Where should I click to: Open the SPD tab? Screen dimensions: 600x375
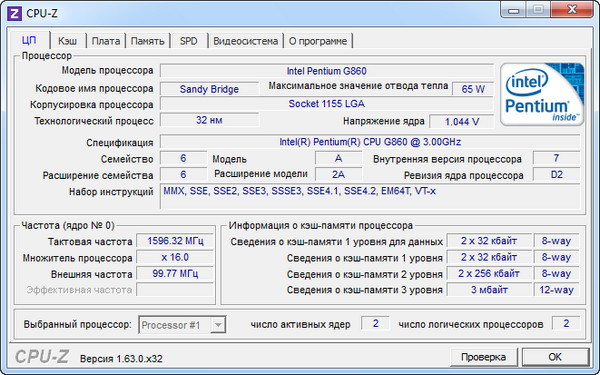tap(189, 41)
